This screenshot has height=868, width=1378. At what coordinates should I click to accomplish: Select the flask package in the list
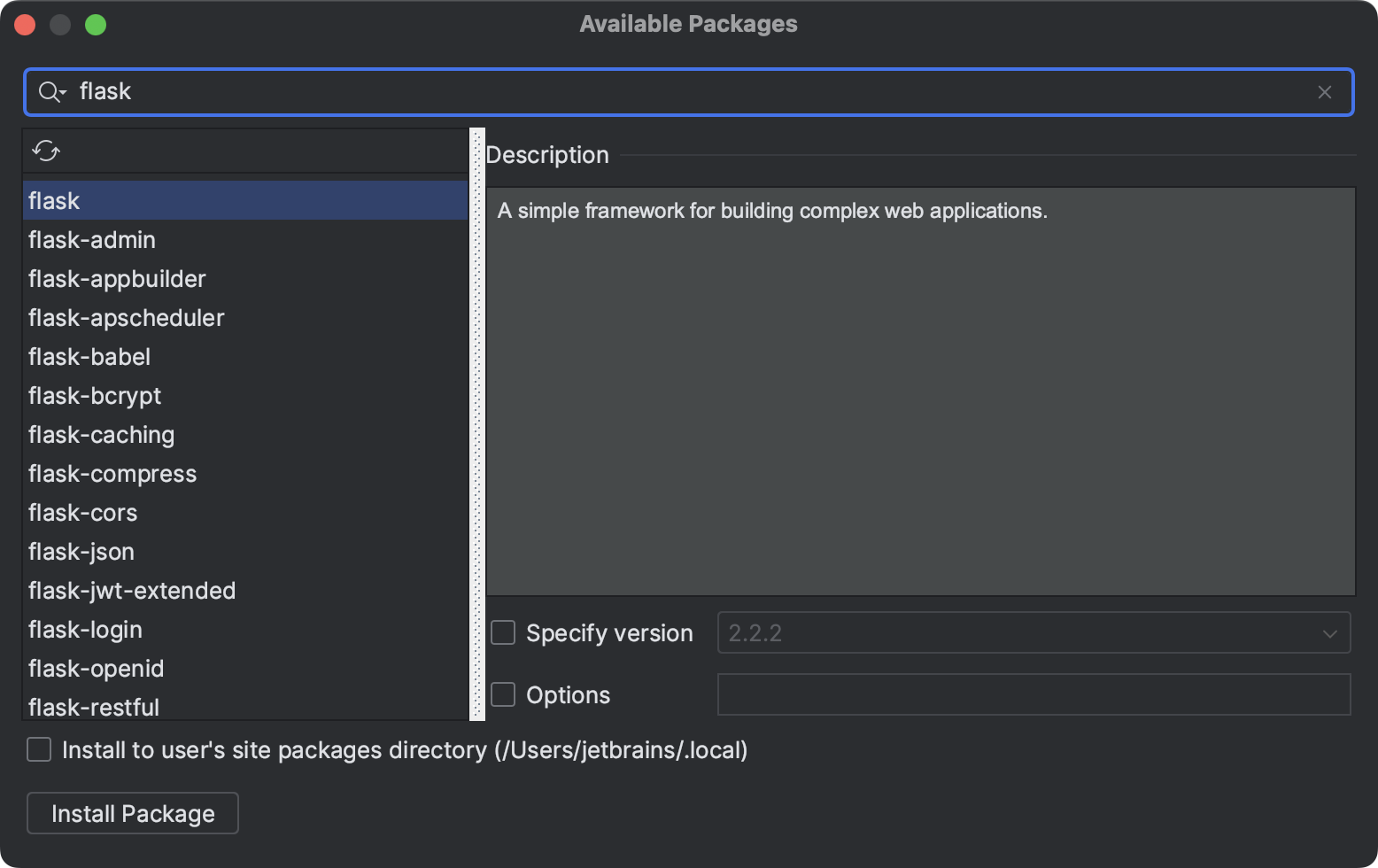point(177,200)
